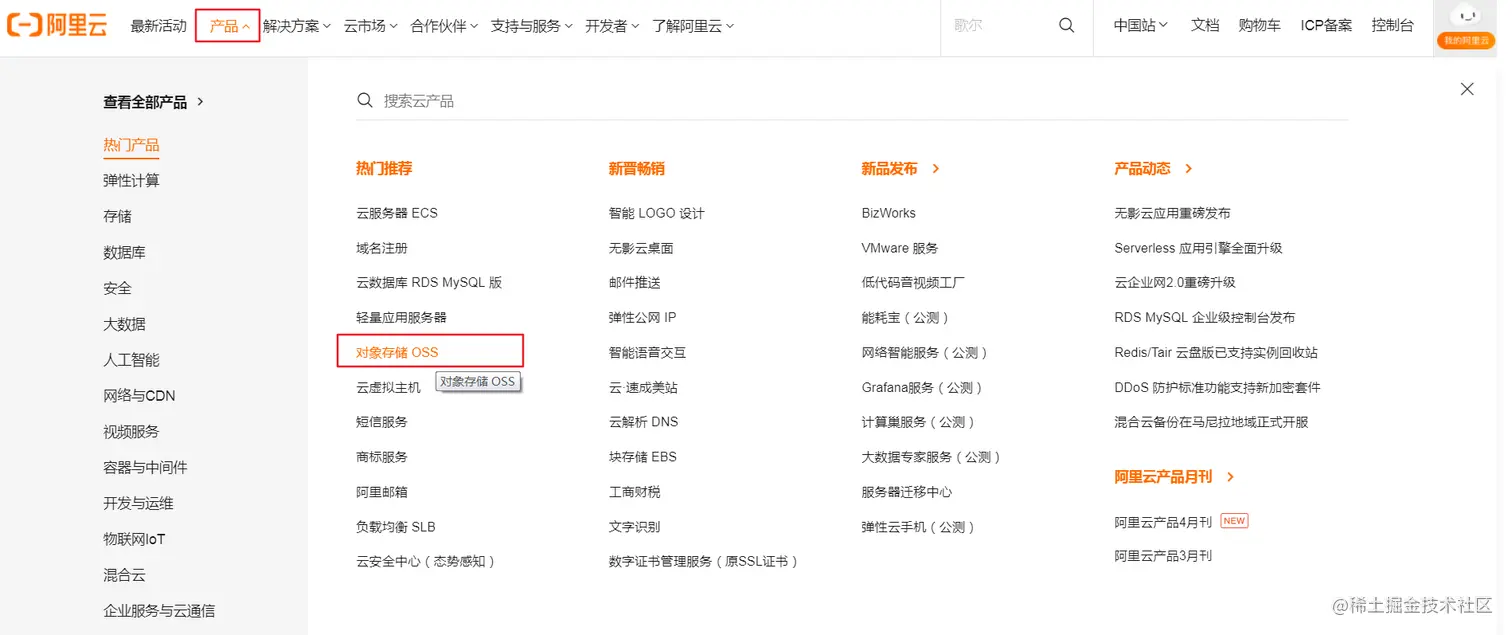Image resolution: width=1512 pixels, height=635 pixels.
Task: Open 域名注册 product
Action: coord(382,248)
